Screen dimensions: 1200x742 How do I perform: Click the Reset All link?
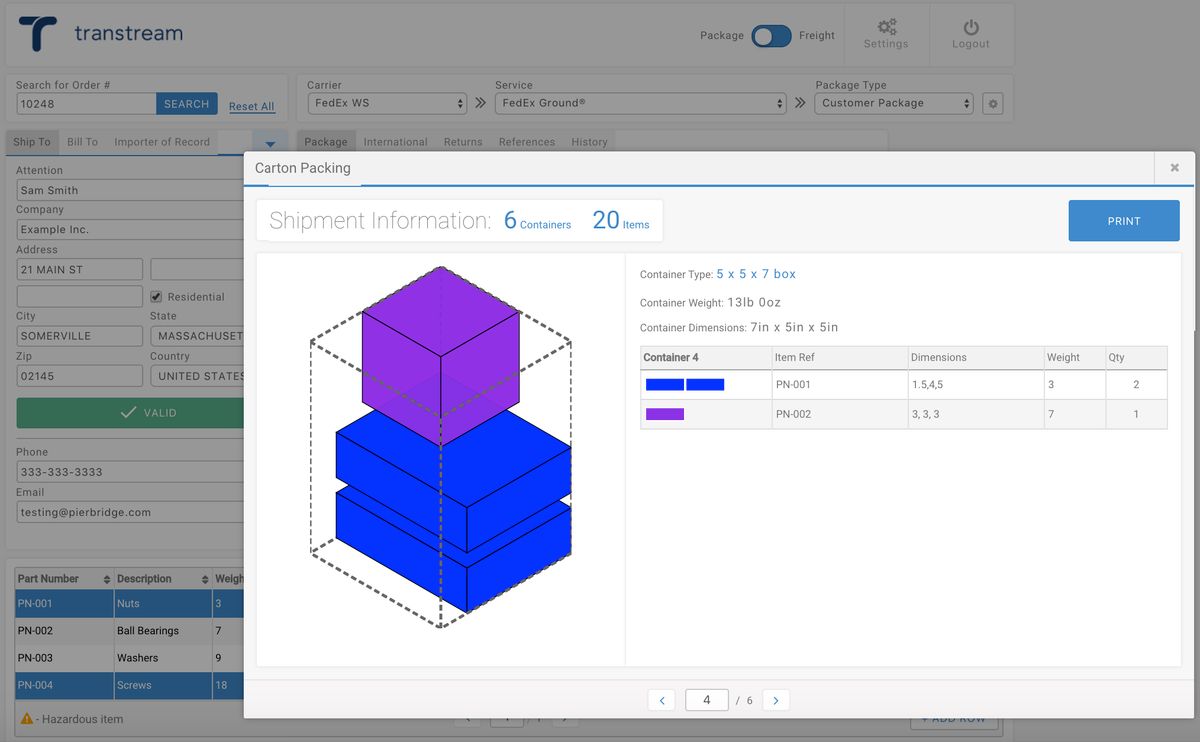tap(251, 106)
